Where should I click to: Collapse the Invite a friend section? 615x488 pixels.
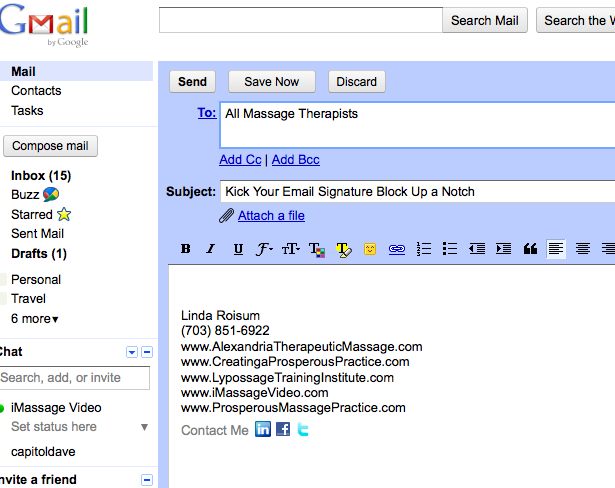point(147,480)
